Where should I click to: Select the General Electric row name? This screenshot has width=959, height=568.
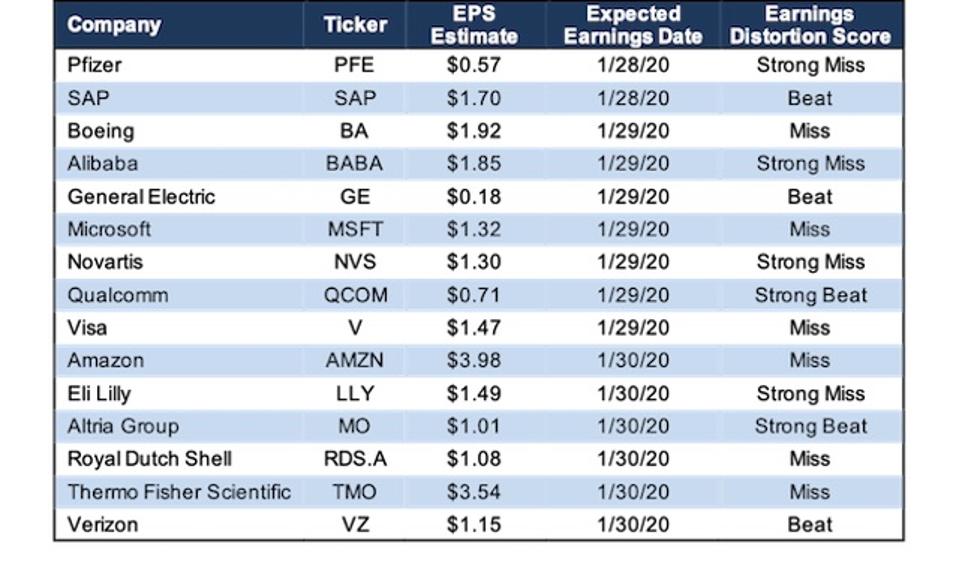(141, 197)
